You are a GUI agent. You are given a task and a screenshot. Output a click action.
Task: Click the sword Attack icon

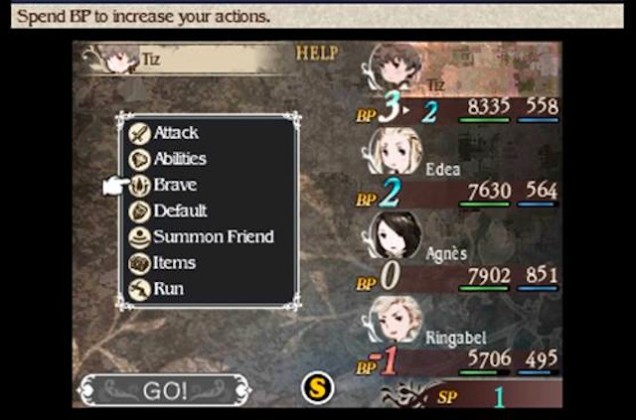point(140,134)
